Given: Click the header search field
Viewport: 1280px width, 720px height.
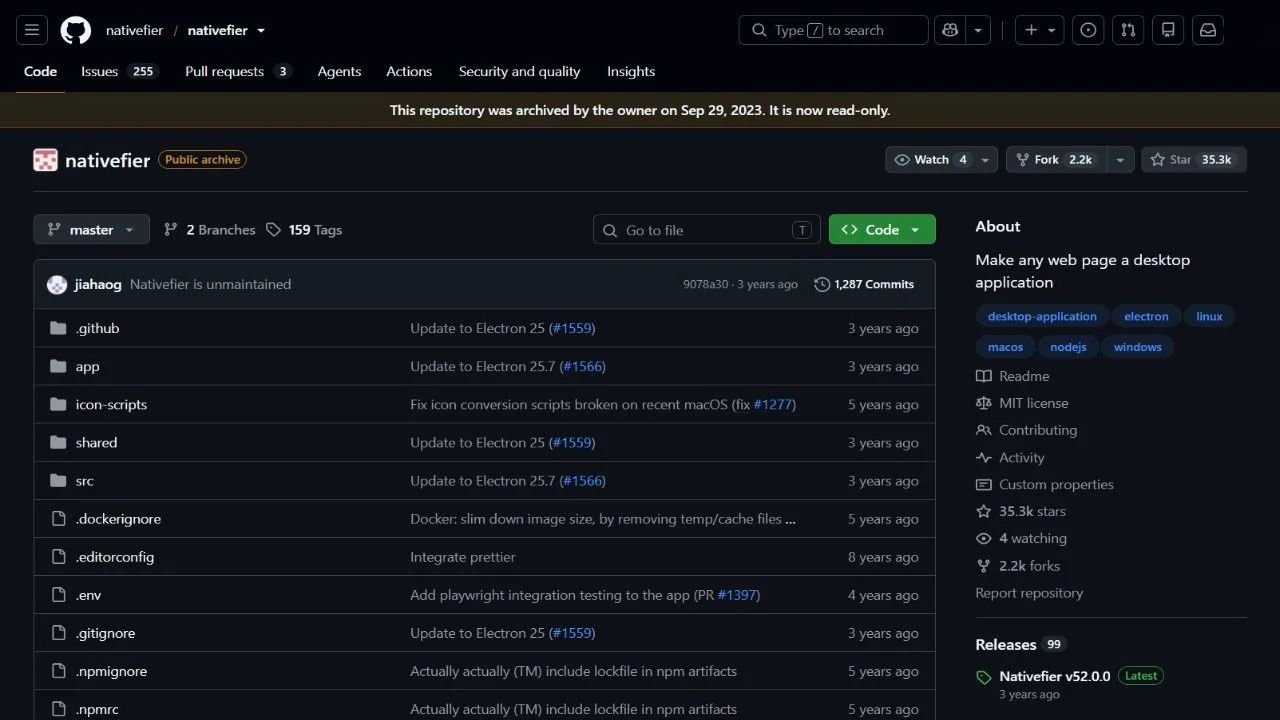Looking at the screenshot, I should 833,30.
